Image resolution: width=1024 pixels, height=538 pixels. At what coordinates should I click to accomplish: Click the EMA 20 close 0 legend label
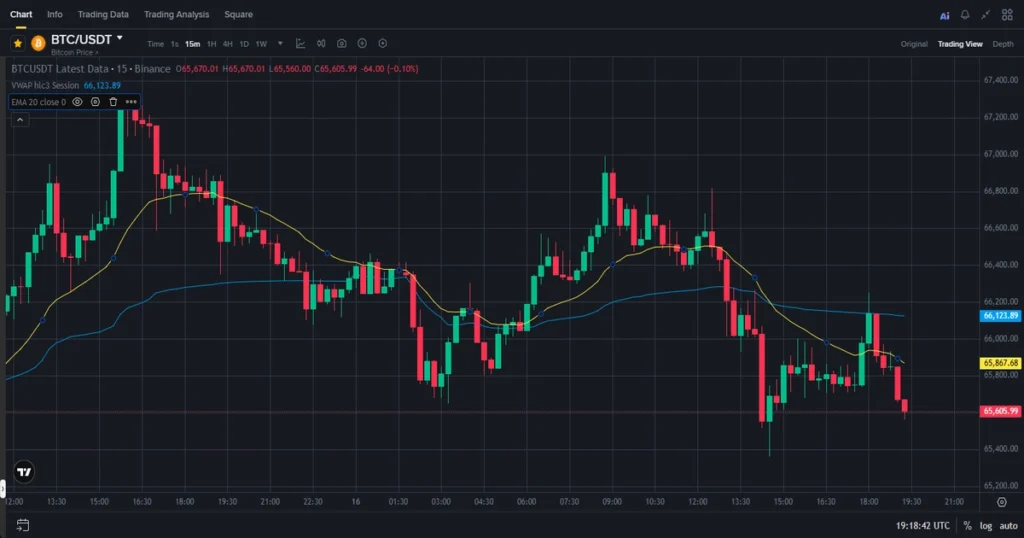click(x=39, y=102)
